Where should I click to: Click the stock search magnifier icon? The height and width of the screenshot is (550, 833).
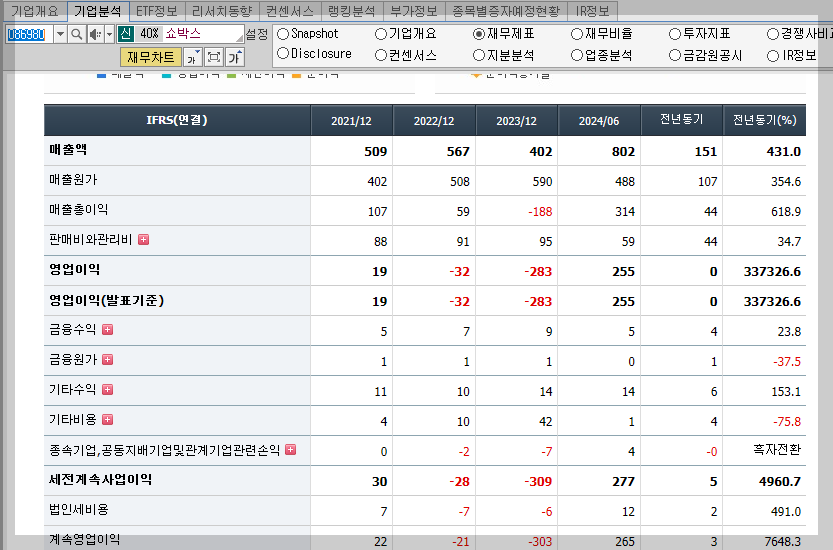[76, 35]
